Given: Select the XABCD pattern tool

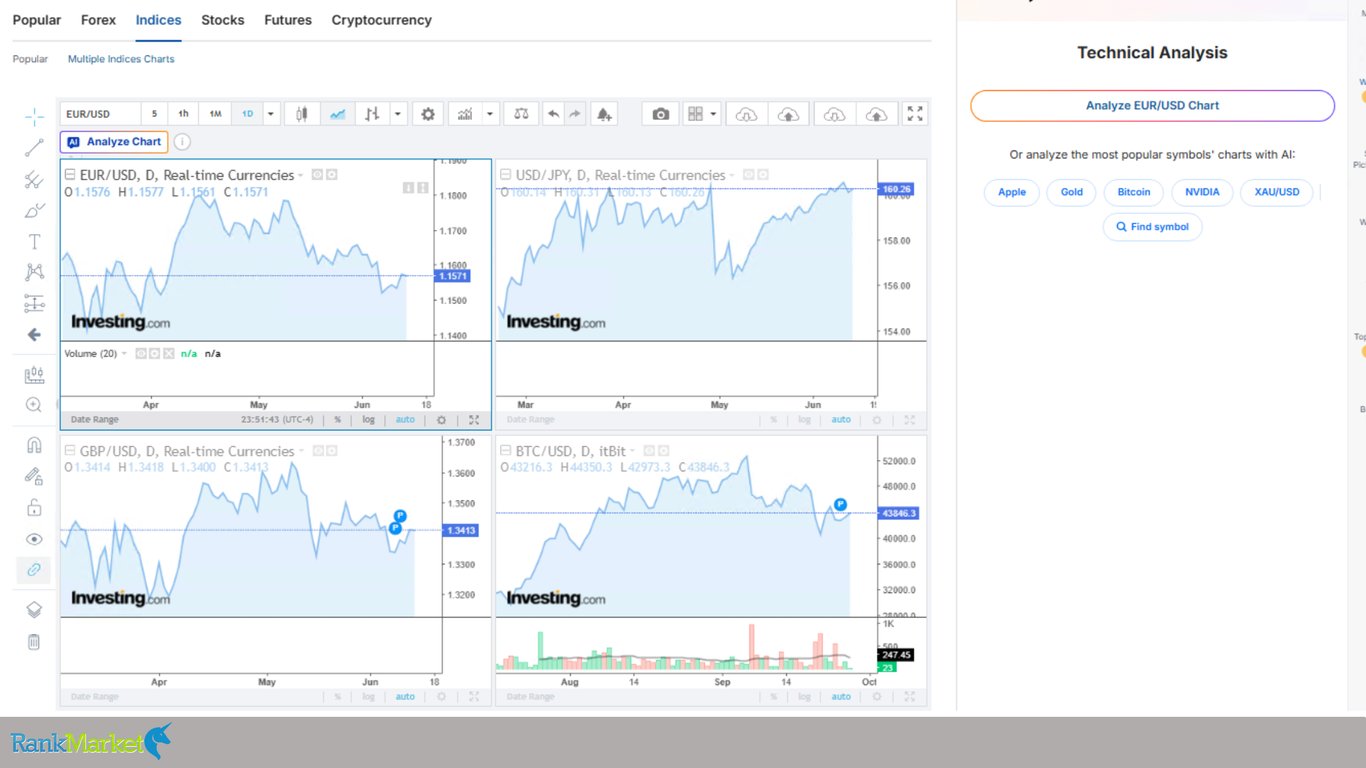Looking at the screenshot, I should (x=34, y=272).
